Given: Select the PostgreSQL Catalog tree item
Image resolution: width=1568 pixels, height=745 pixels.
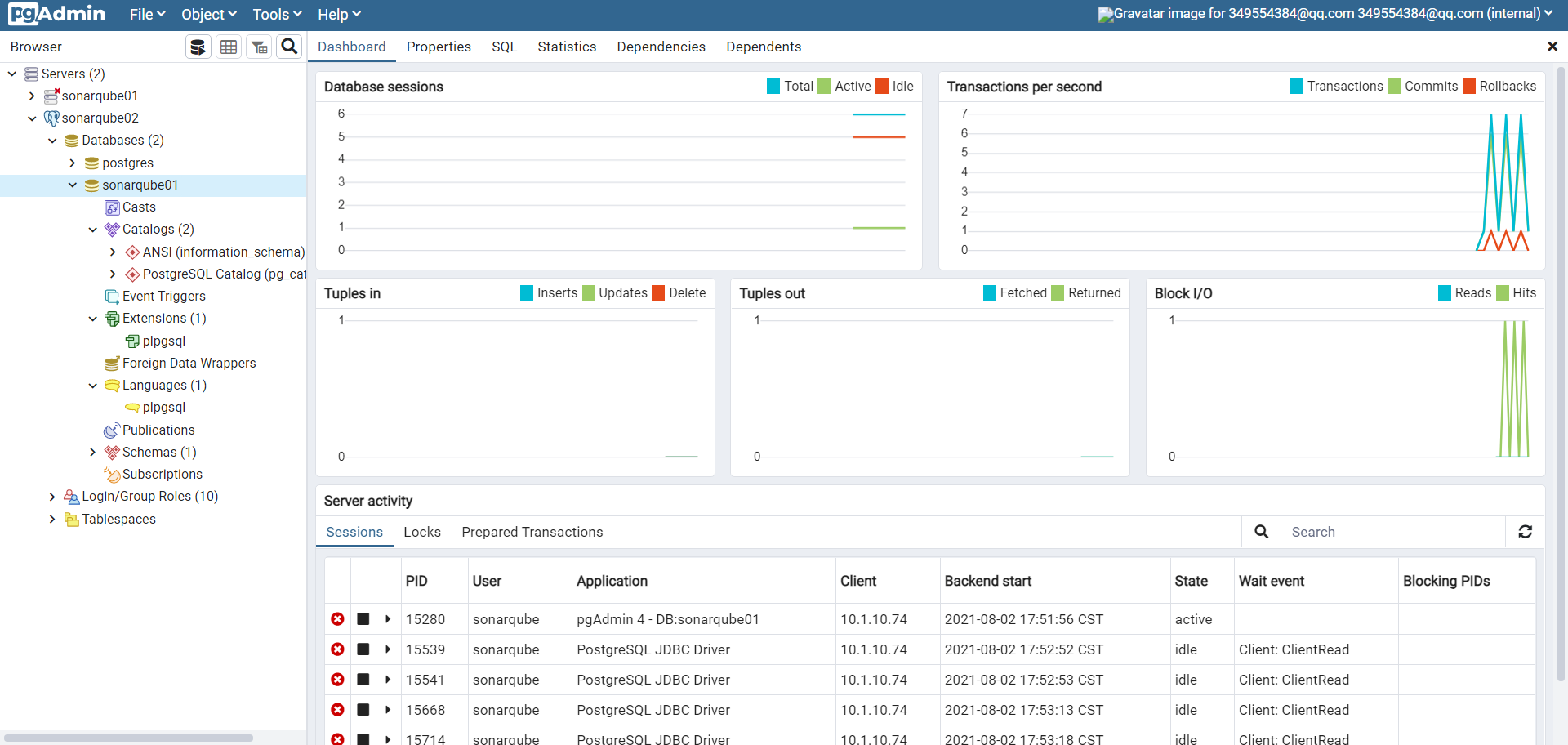Looking at the screenshot, I should pos(225,274).
